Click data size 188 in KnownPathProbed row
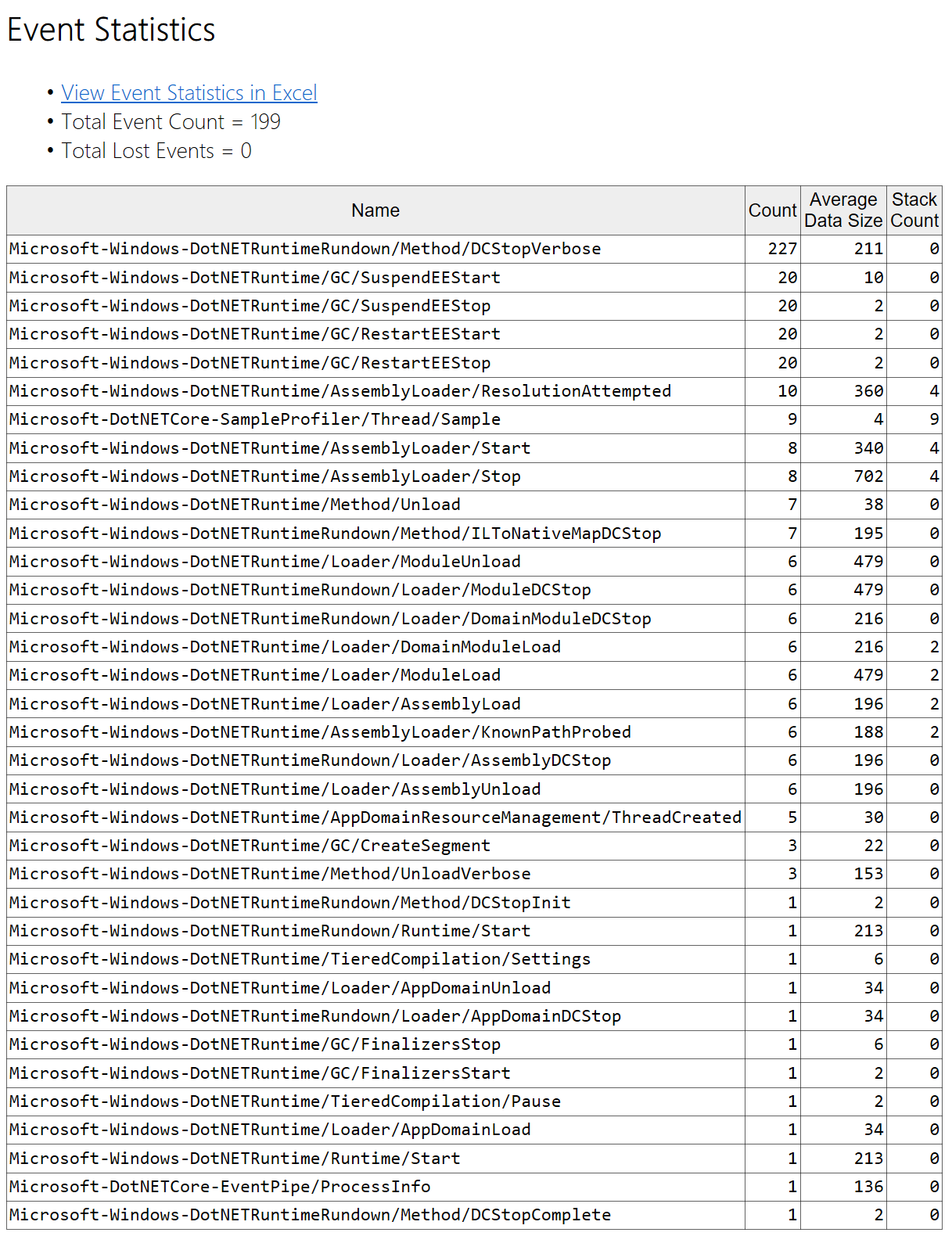Viewport: 952px width, 1254px height. 868,732
